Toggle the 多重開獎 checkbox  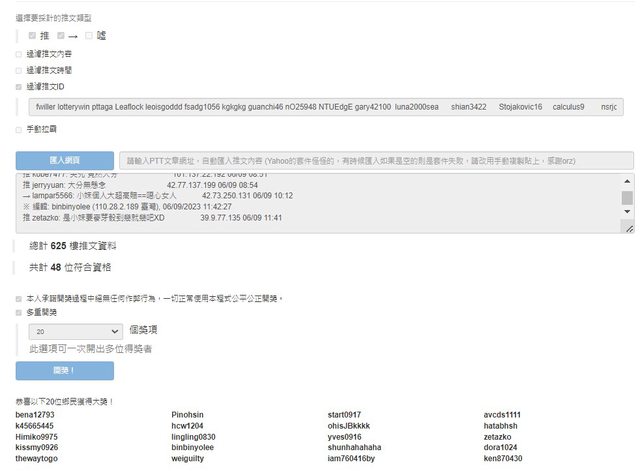18,313
